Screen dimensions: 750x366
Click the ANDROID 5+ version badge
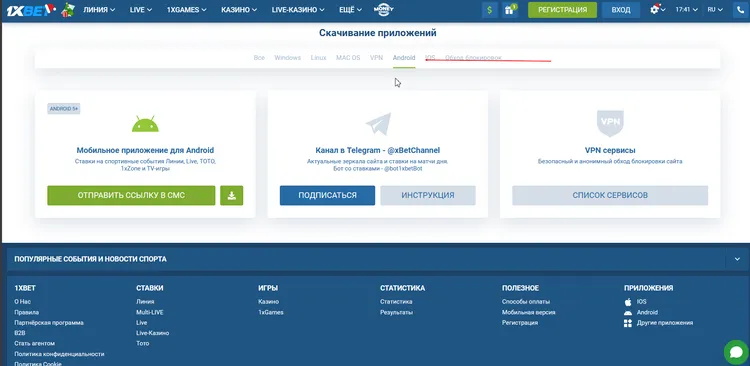(64, 109)
